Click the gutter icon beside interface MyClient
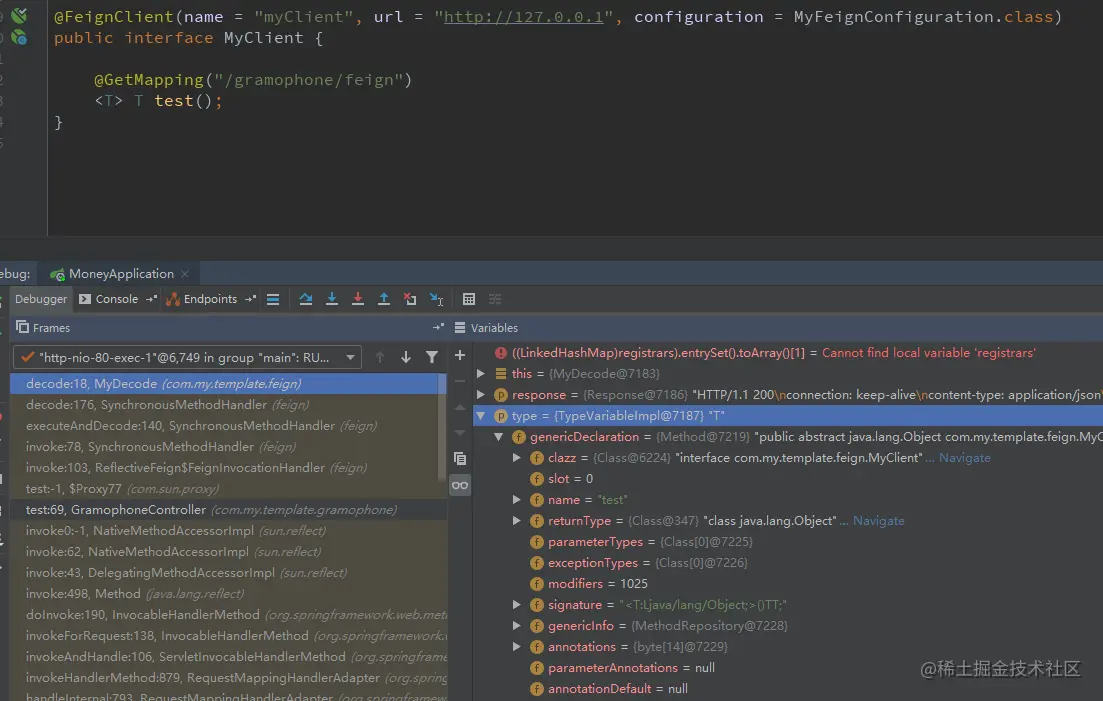The width and height of the screenshot is (1103, 701). tap(19, 37)
